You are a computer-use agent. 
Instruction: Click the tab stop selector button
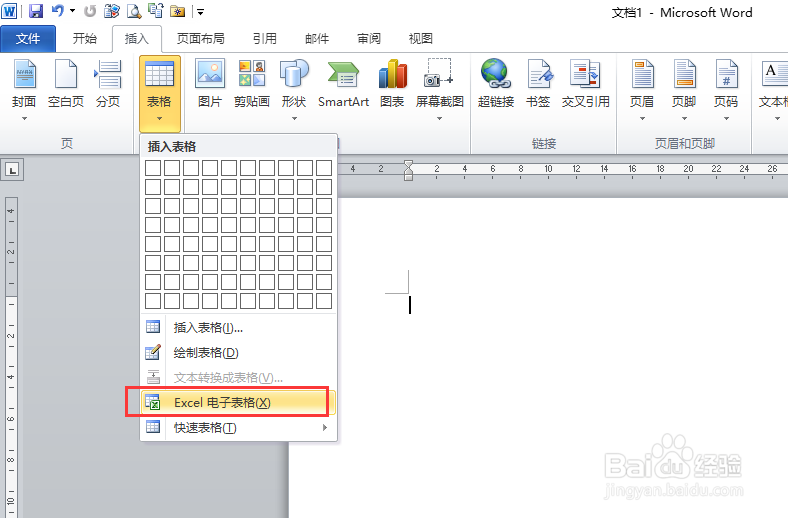12,170
